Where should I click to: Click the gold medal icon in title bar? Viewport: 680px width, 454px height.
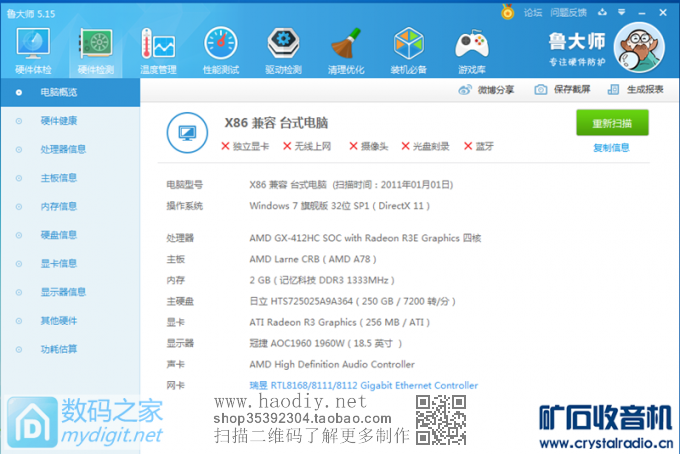click(507, 12)
